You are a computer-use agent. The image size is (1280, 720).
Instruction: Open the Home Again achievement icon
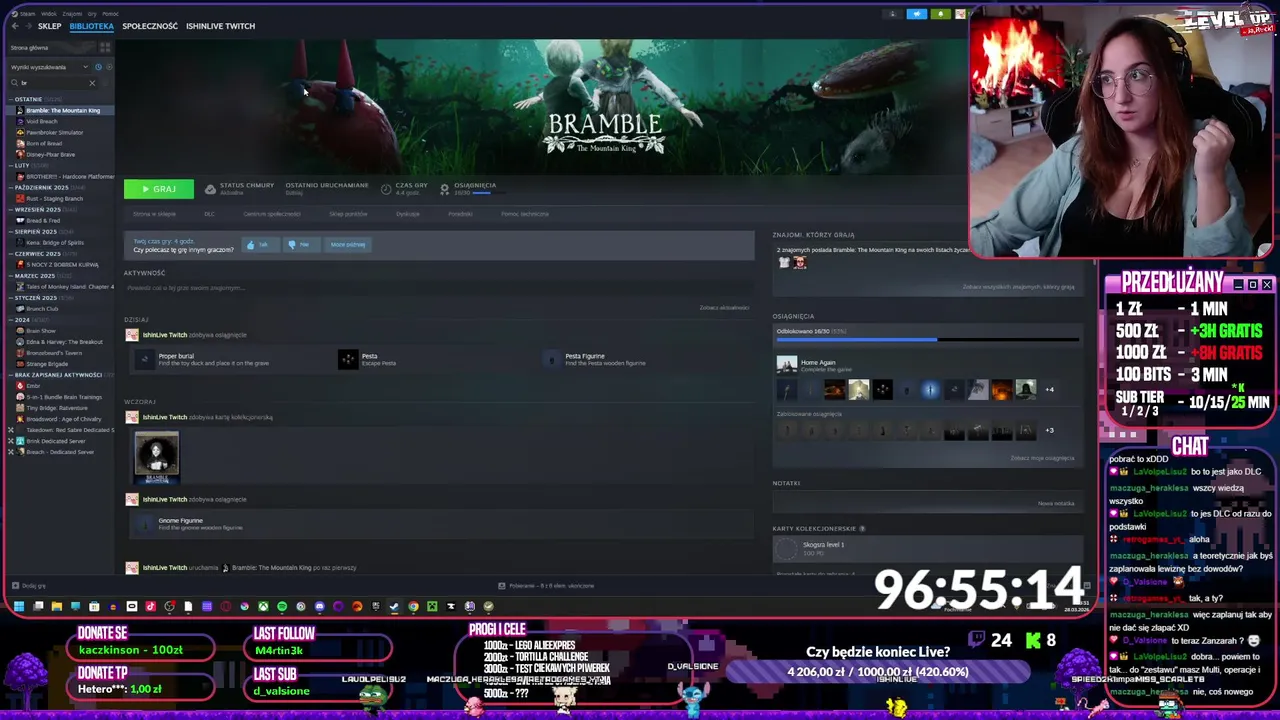pos(787,365)
